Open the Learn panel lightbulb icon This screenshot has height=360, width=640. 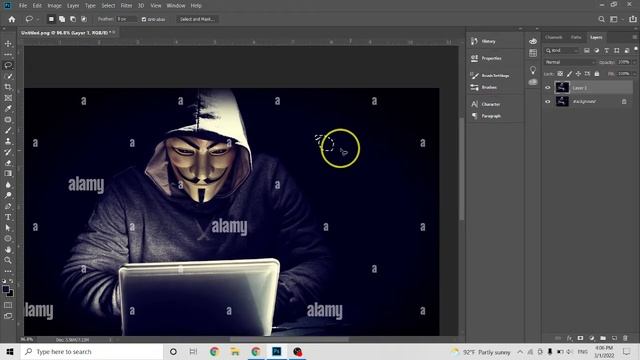[x=533, y=70]
